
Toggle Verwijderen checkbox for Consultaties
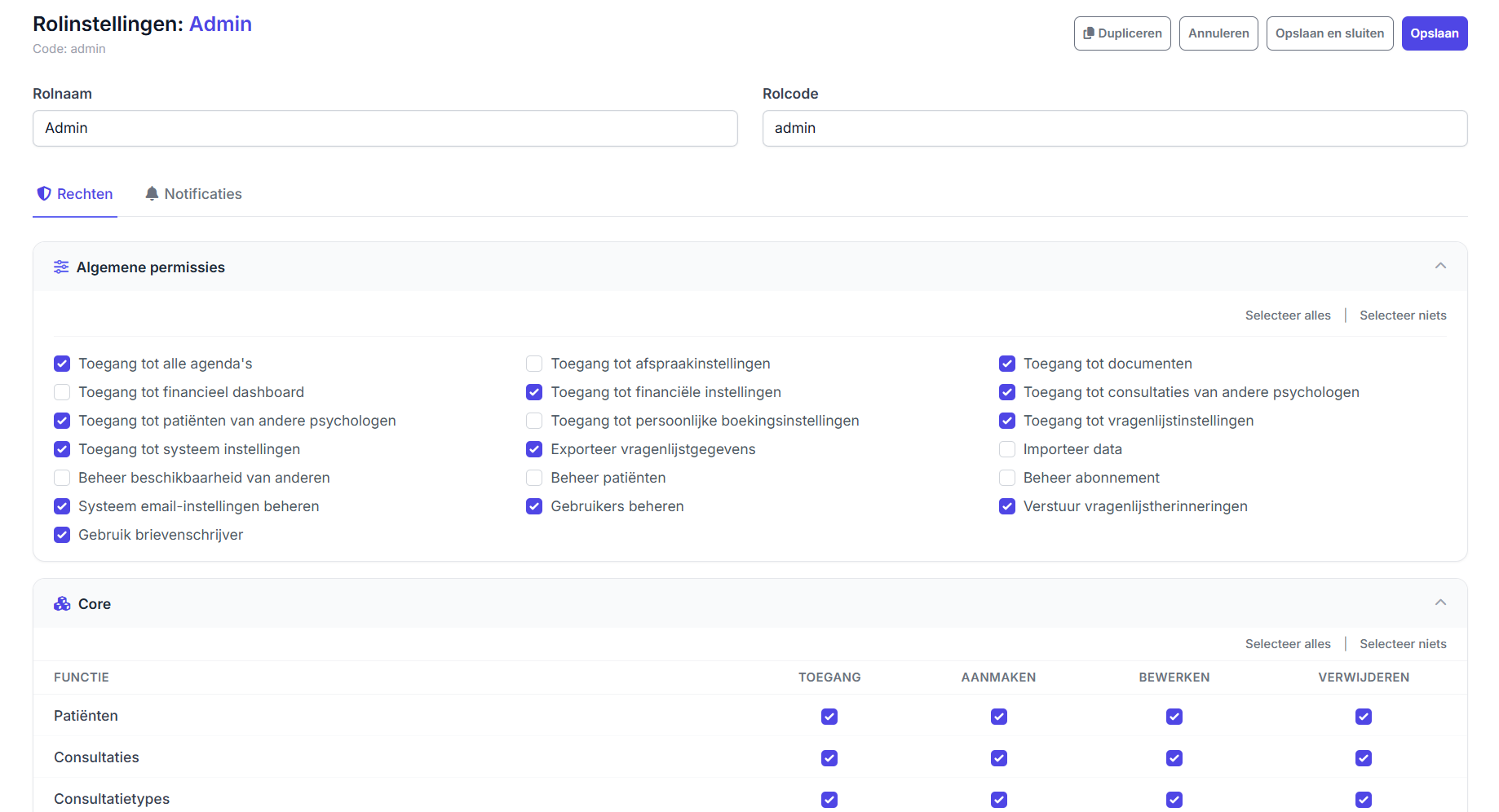click(1364, 758)
